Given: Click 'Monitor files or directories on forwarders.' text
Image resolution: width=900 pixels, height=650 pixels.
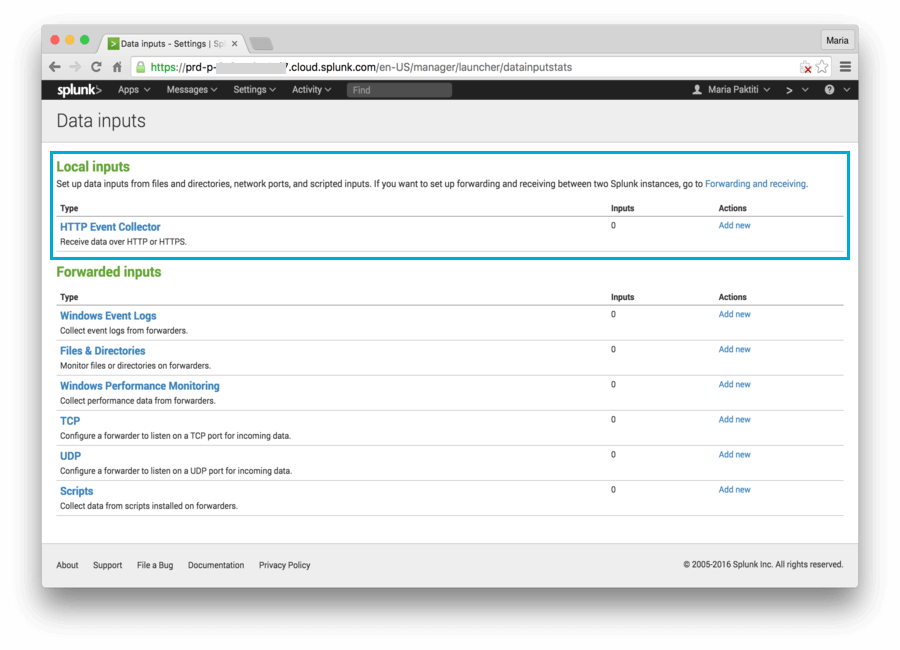Looking at the screenshot, I should (135, 366).
